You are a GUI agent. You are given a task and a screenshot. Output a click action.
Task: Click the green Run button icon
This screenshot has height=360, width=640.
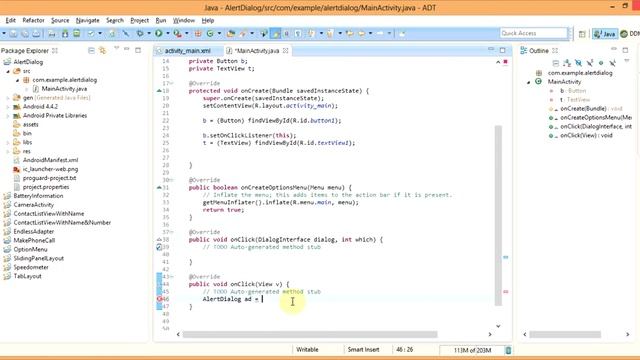click(158, 33)
